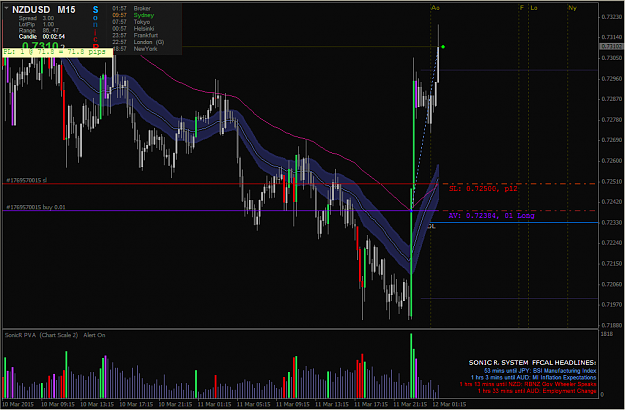
Task: Click the F session marker label
Action: click(x=522, y=8)
